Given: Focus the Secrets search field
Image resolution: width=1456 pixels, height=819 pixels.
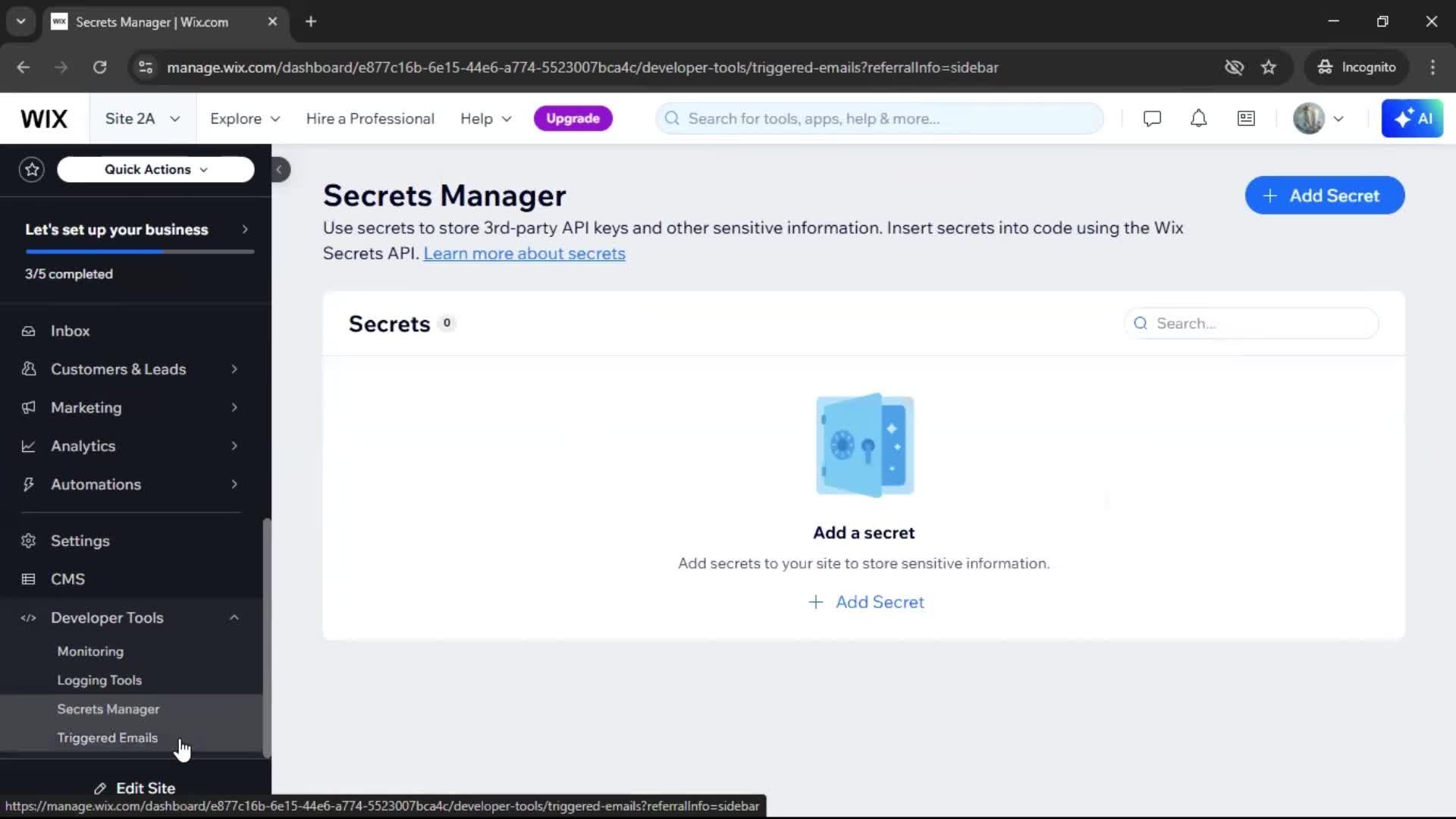Looking at the screenshot, I should click(x=1252, y=324).
